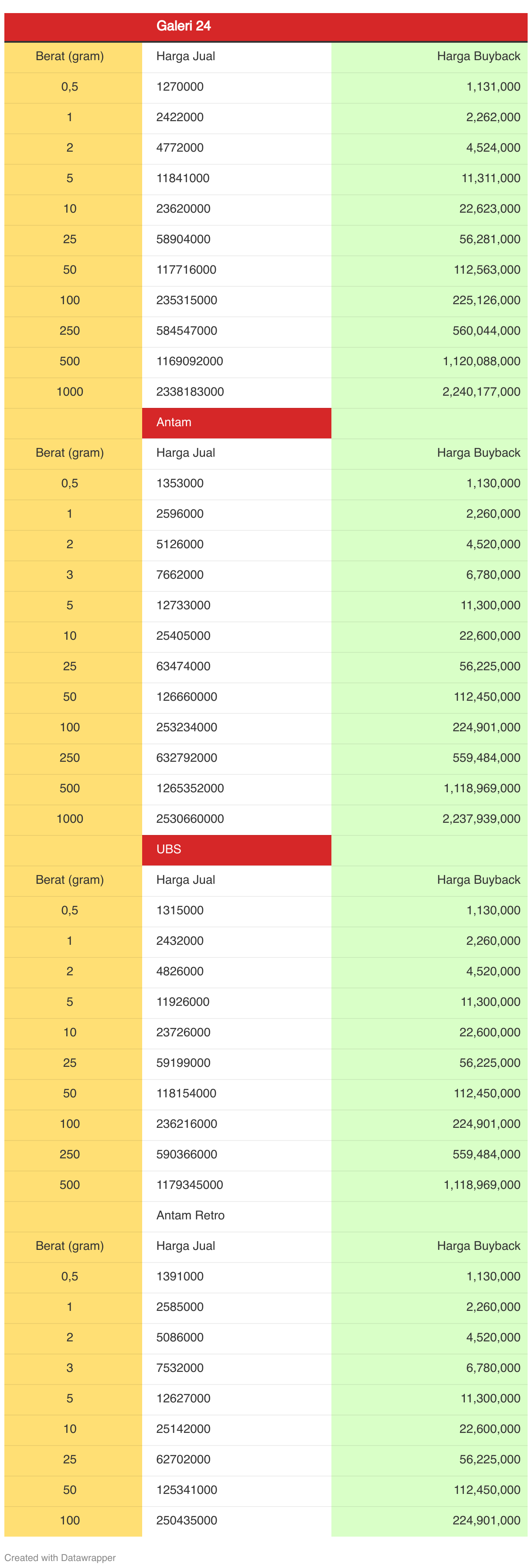The image size is (532, 1568).
Task: Click buyback price 2,240,177,000
Action: 481,392
